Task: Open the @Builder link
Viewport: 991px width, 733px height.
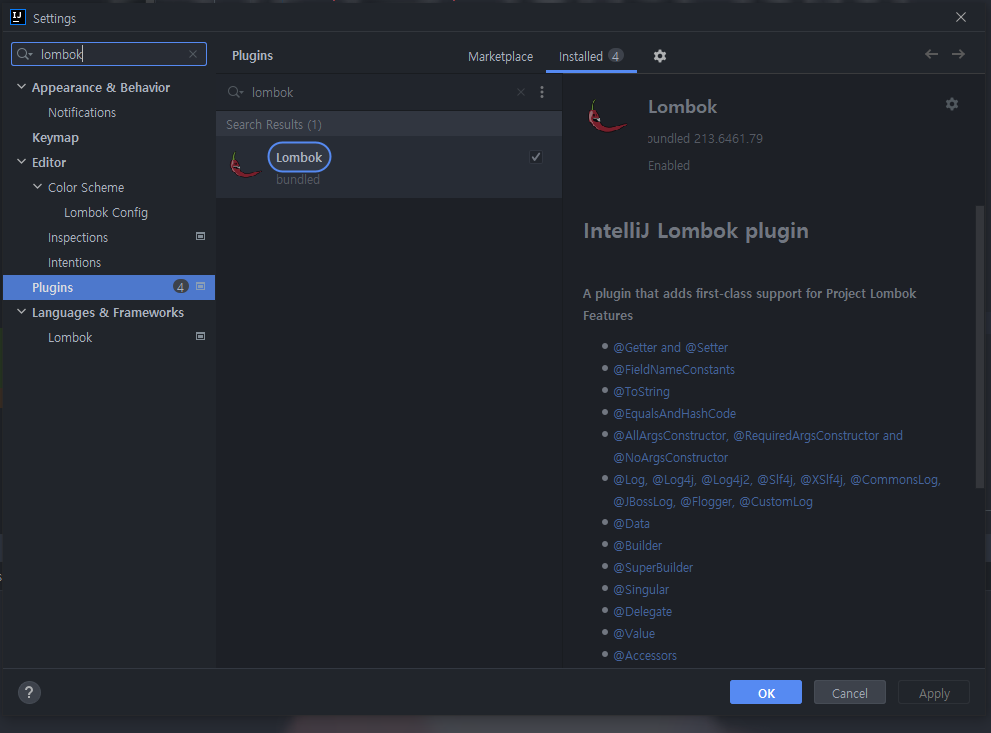Action: (x=638, y=546)
